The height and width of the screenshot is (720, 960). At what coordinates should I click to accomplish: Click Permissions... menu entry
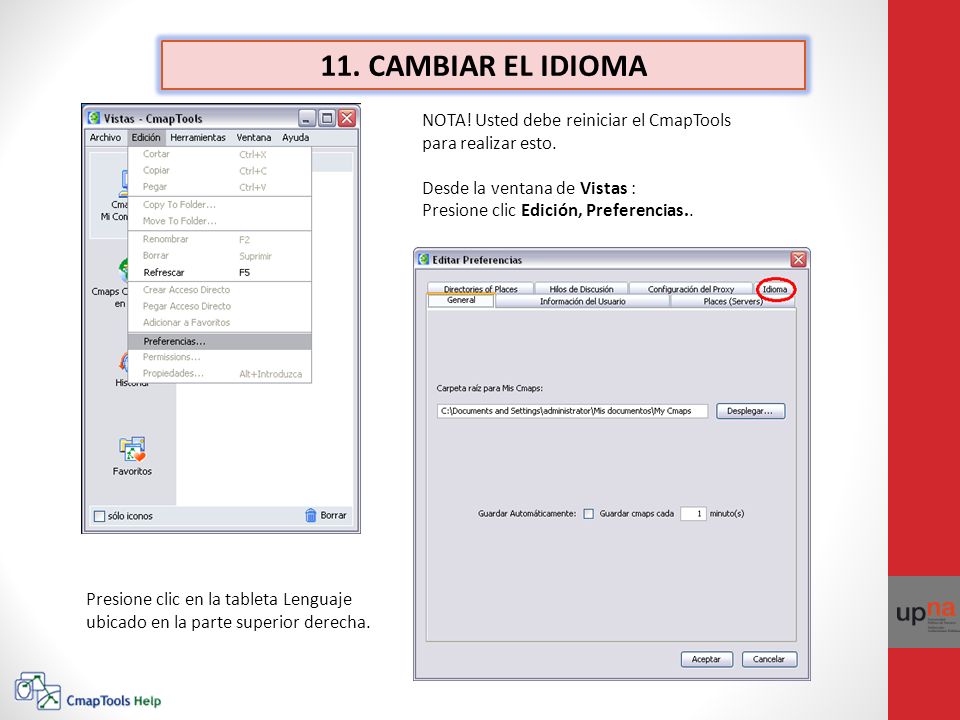(x=220, y=357)
